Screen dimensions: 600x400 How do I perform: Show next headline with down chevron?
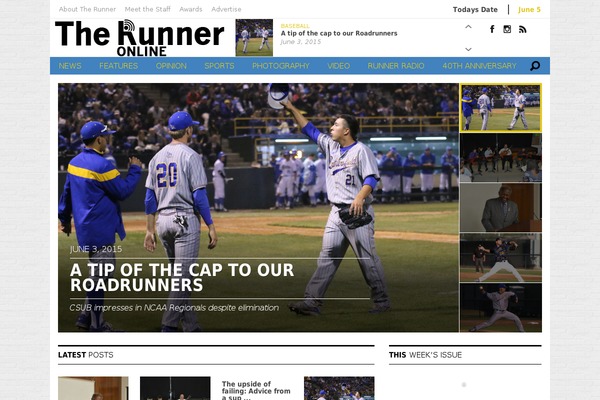coord(468,49)
